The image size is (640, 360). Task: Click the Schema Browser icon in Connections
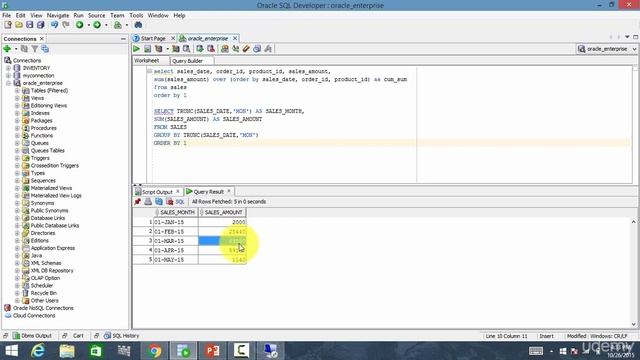coord(45,49)
